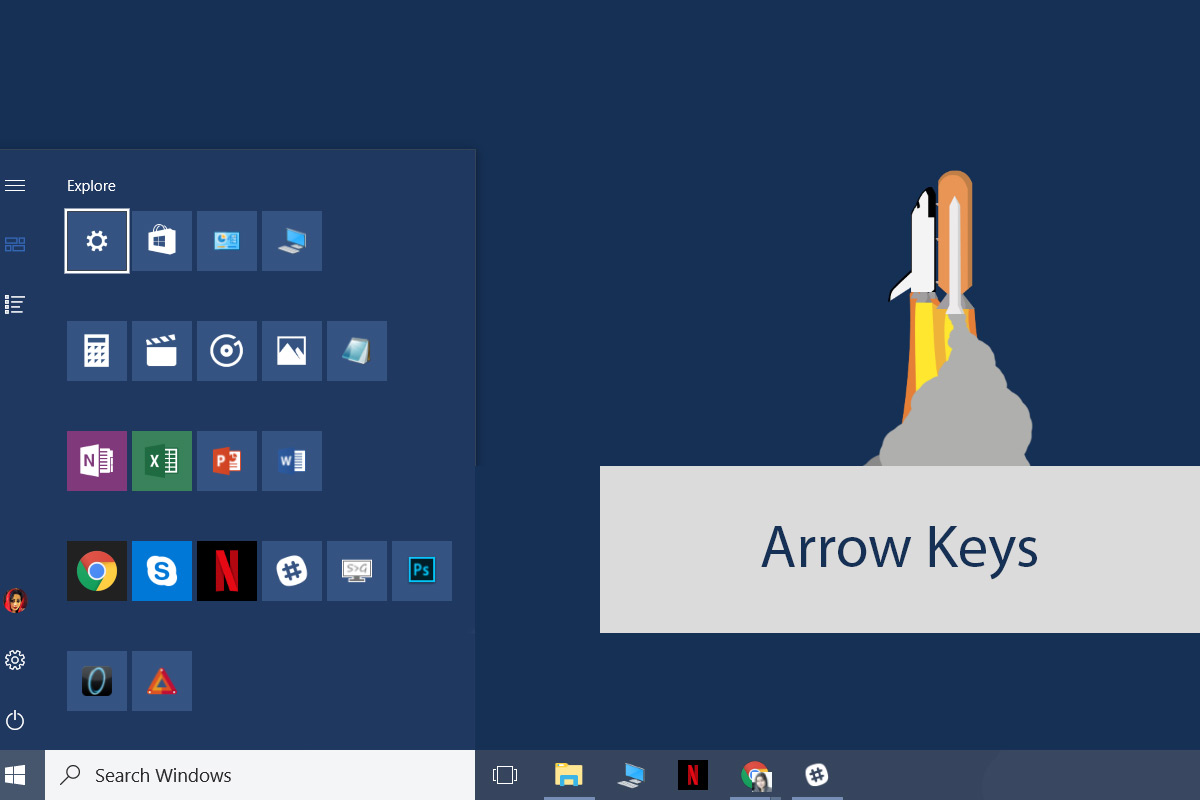Open the Settings gear tile
This screenshot has width=1200, height=800.
tap(97, 241)
